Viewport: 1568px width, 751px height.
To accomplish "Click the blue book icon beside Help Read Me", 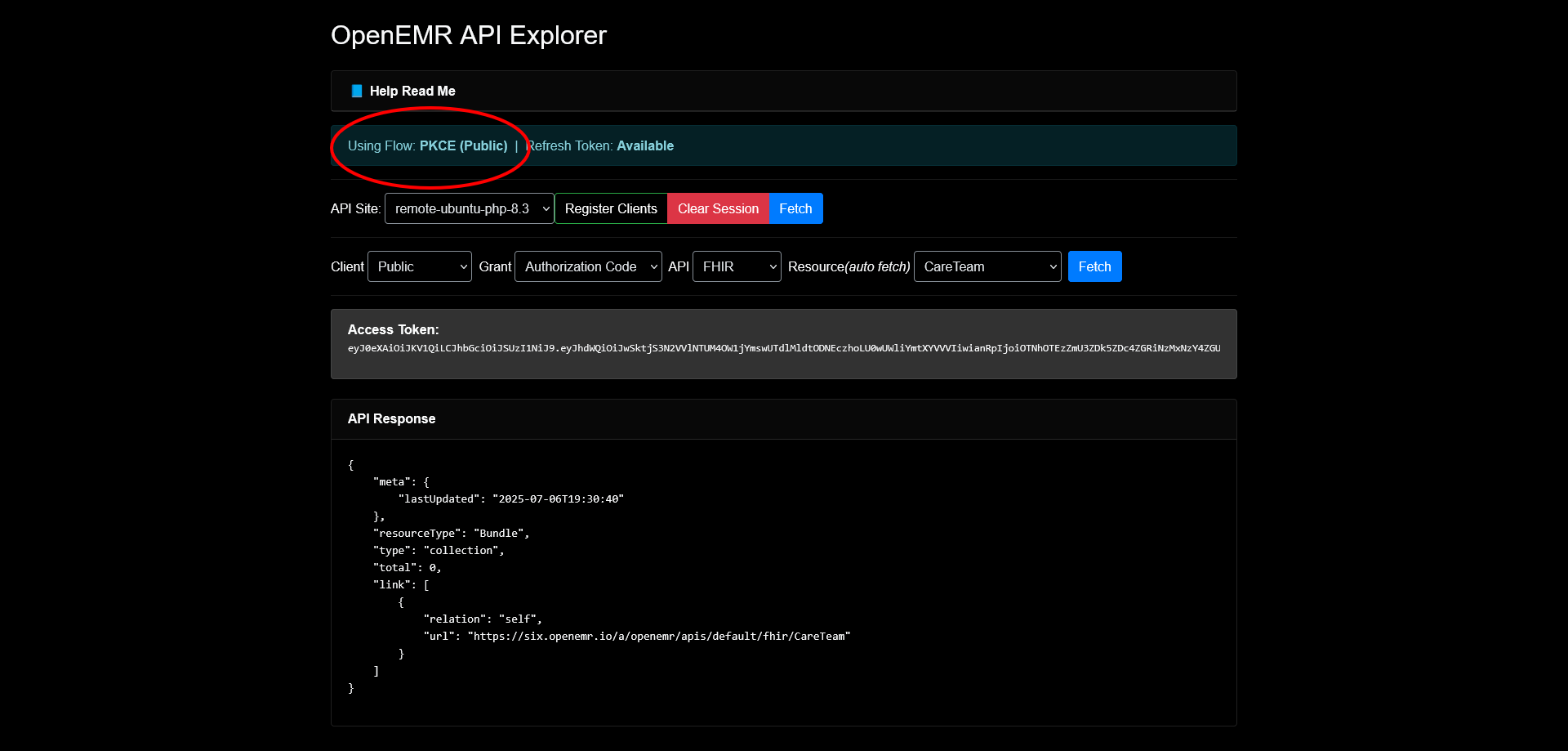I will [357, 91].
